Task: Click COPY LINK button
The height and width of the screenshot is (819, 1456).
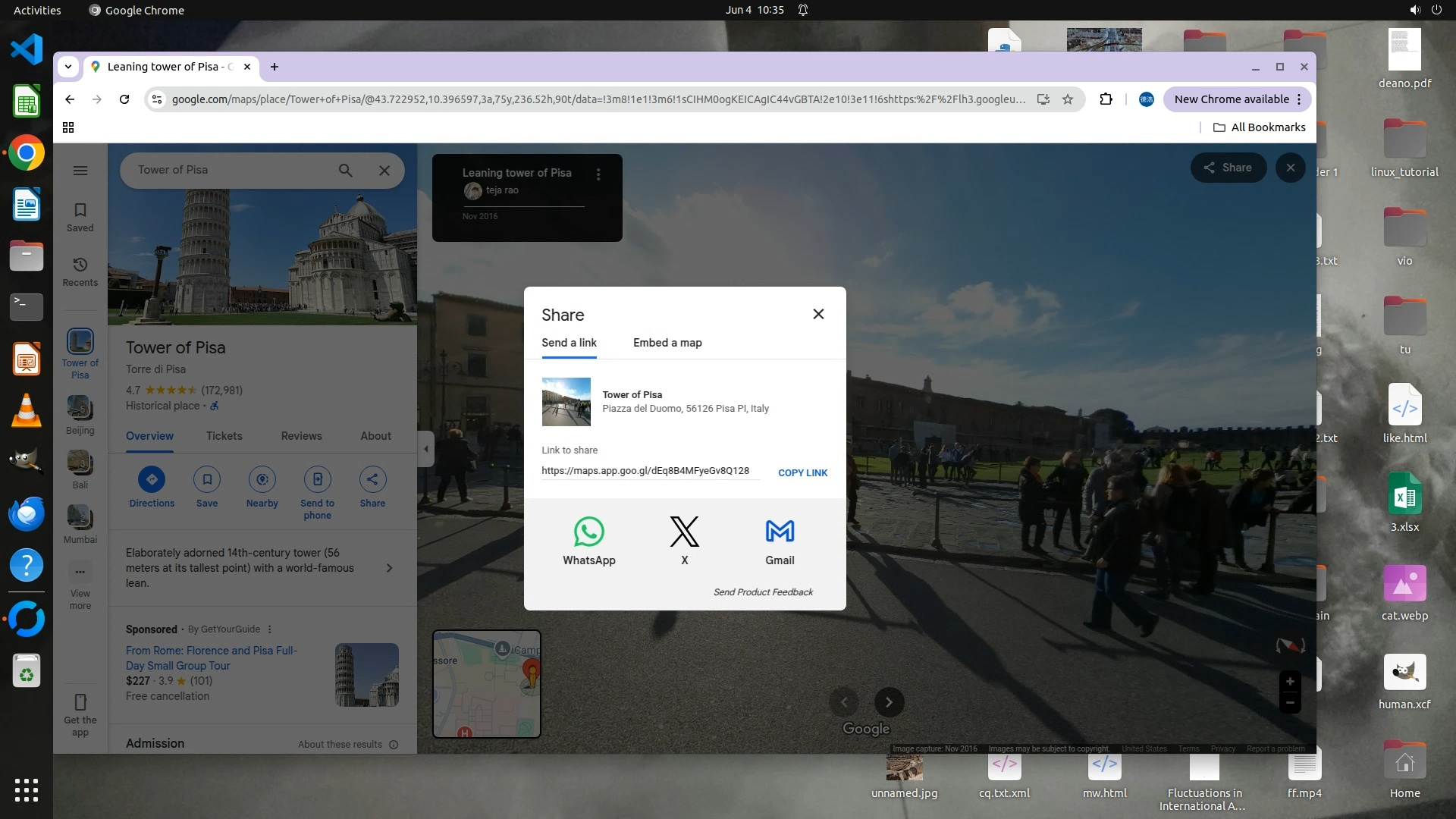Action: [x=802, y=472]
